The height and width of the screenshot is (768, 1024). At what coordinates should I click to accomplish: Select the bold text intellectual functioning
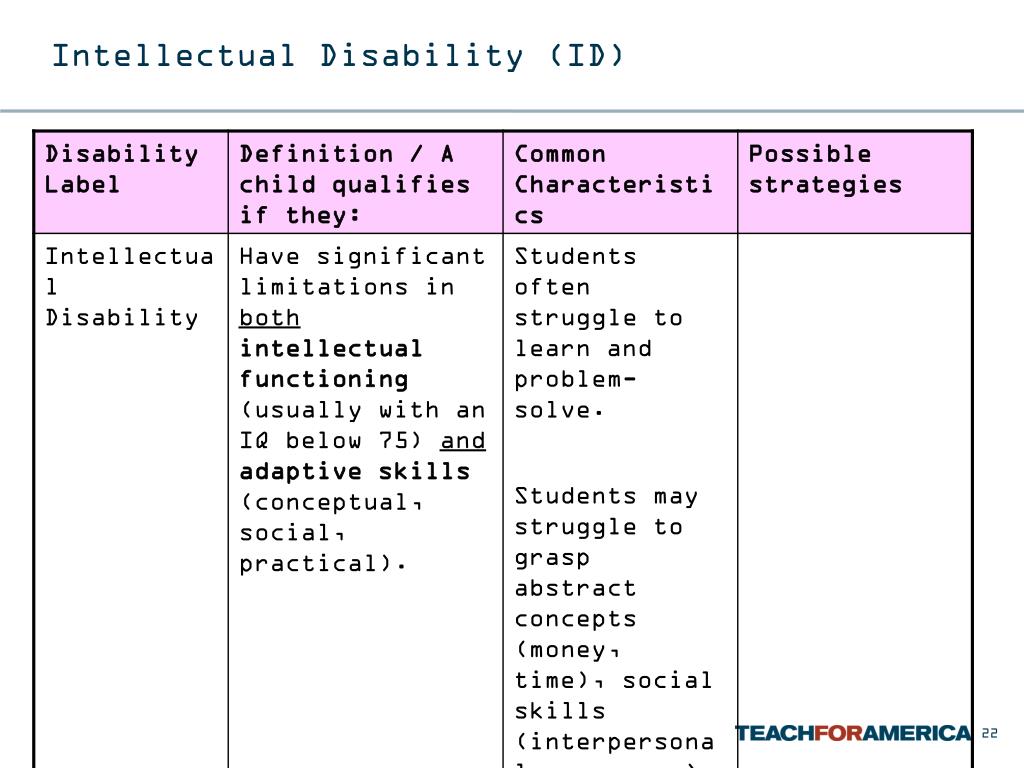(330, 364)
